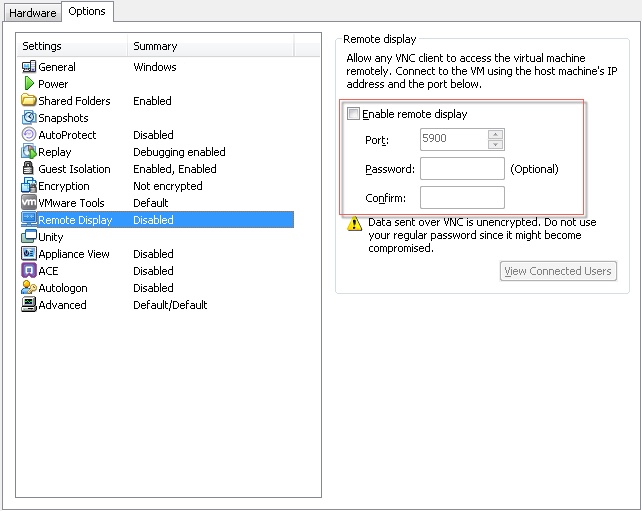Screen dimensions: 642x511
Task: Switch to the Hardware tab
Action: click(33, 13)
